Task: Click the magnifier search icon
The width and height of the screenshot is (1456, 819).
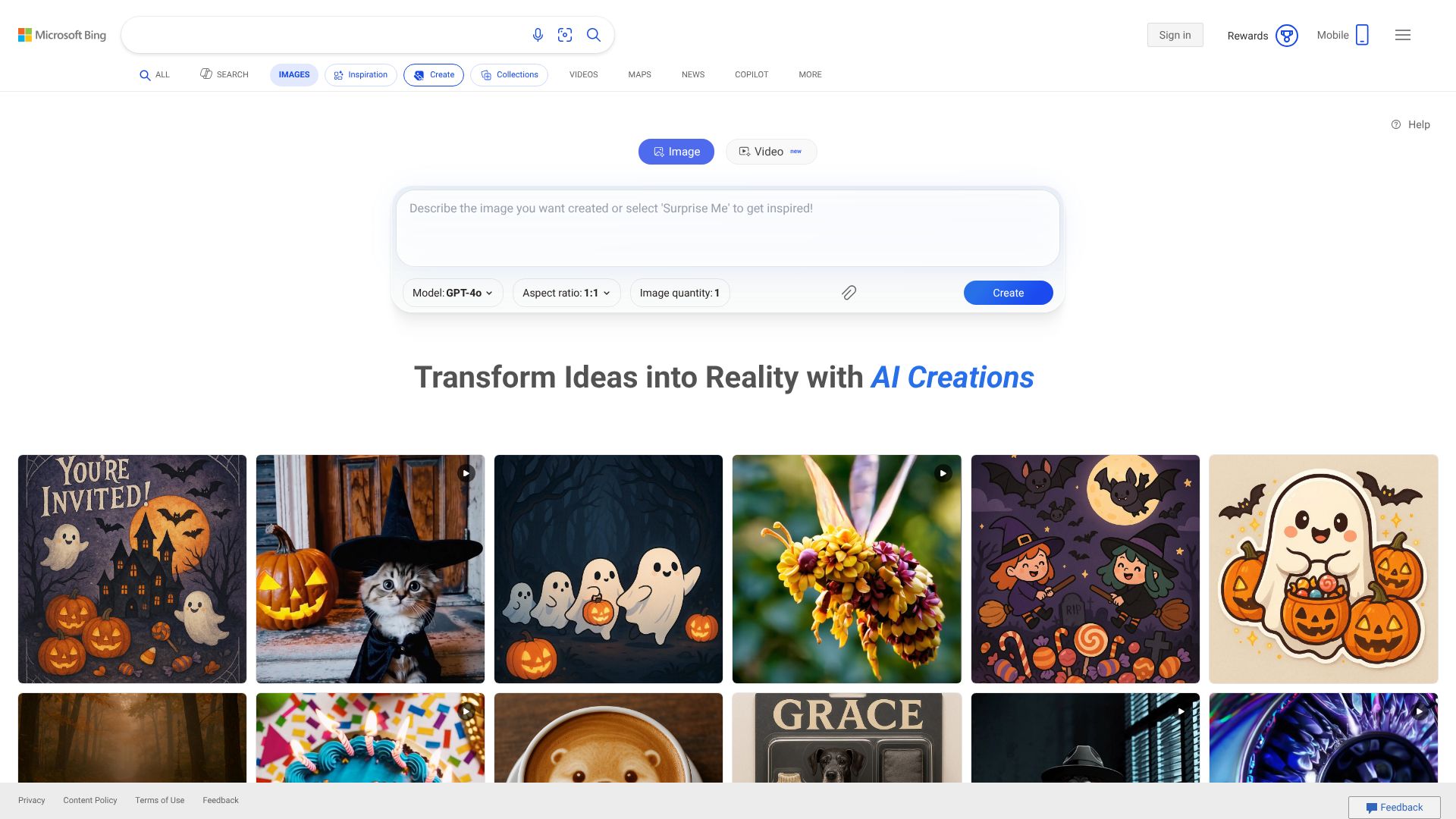Action: point(594,35)
